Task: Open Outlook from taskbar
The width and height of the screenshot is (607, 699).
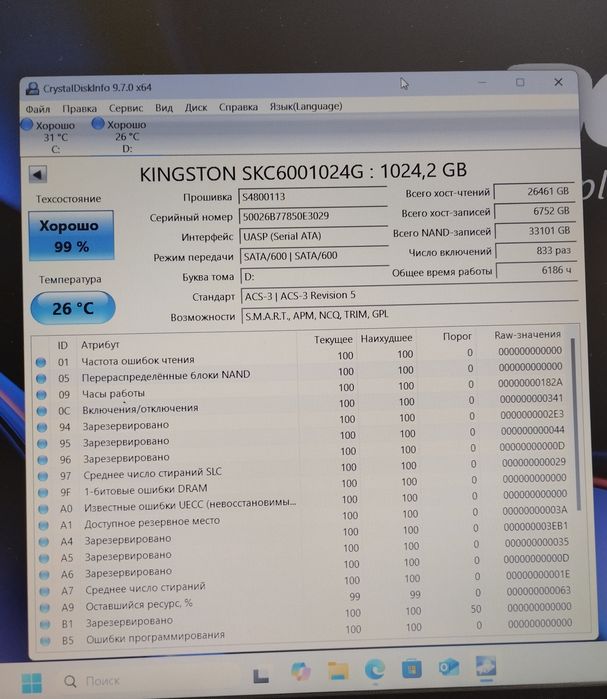Action: [448, 668]
